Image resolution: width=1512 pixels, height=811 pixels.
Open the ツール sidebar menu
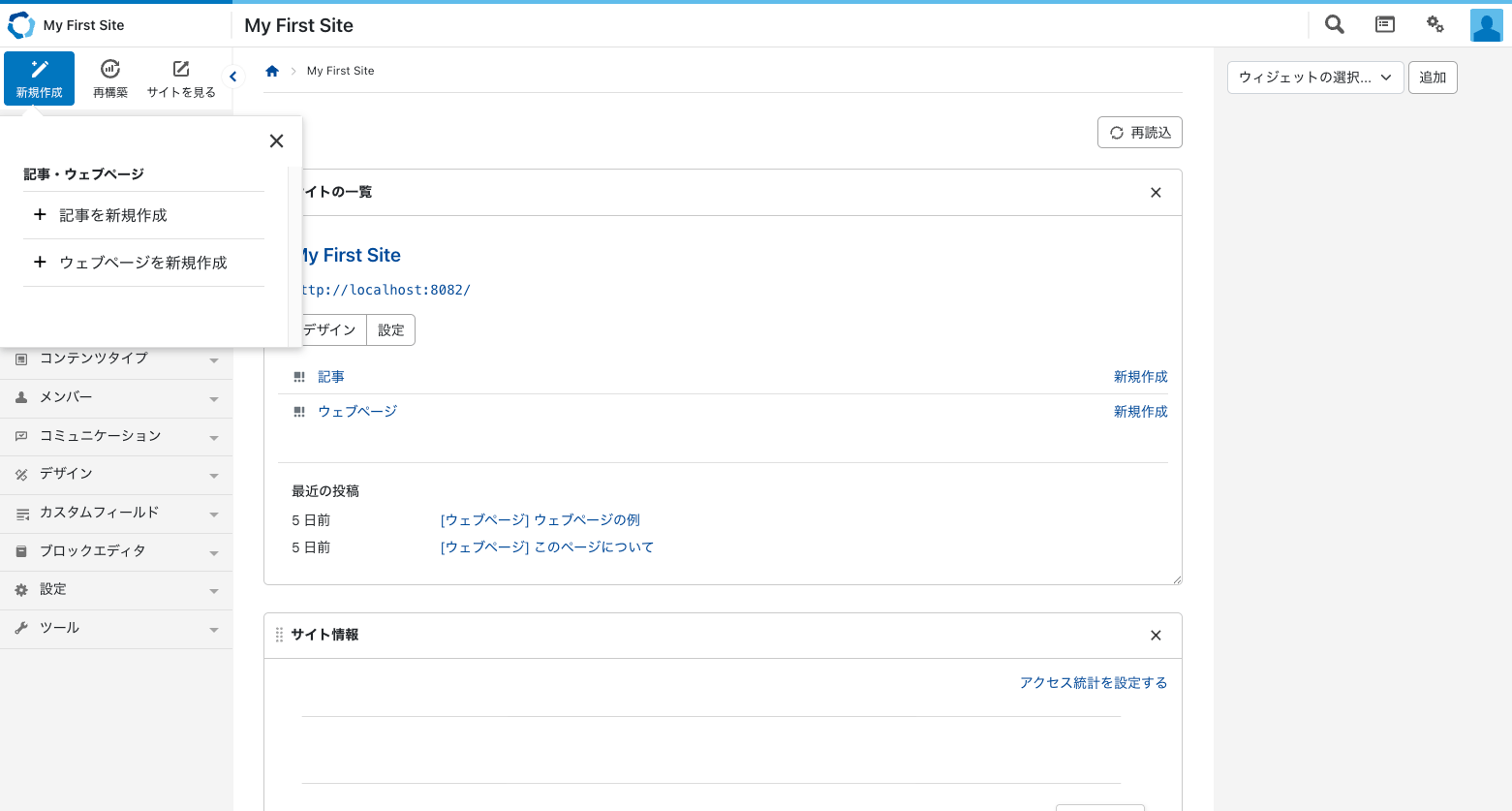pos(116,629)
